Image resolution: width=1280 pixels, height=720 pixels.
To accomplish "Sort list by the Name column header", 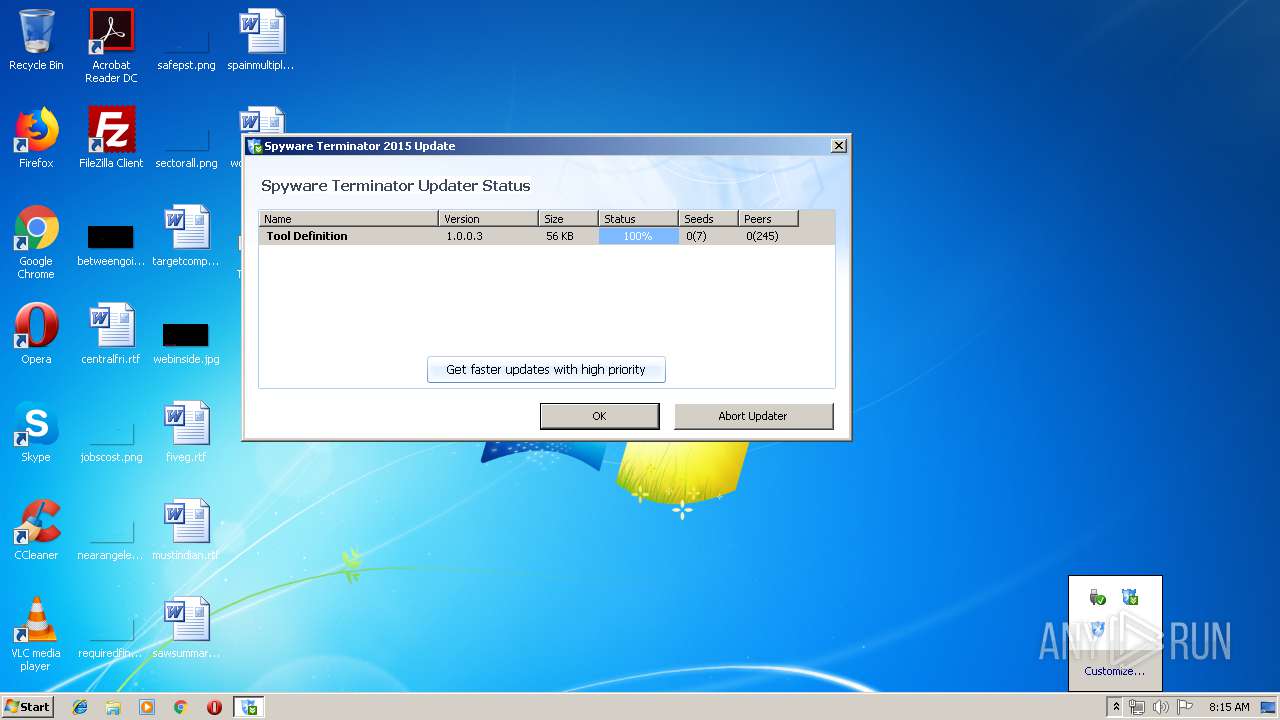I will pyautogui.click(x=348, y=219).
